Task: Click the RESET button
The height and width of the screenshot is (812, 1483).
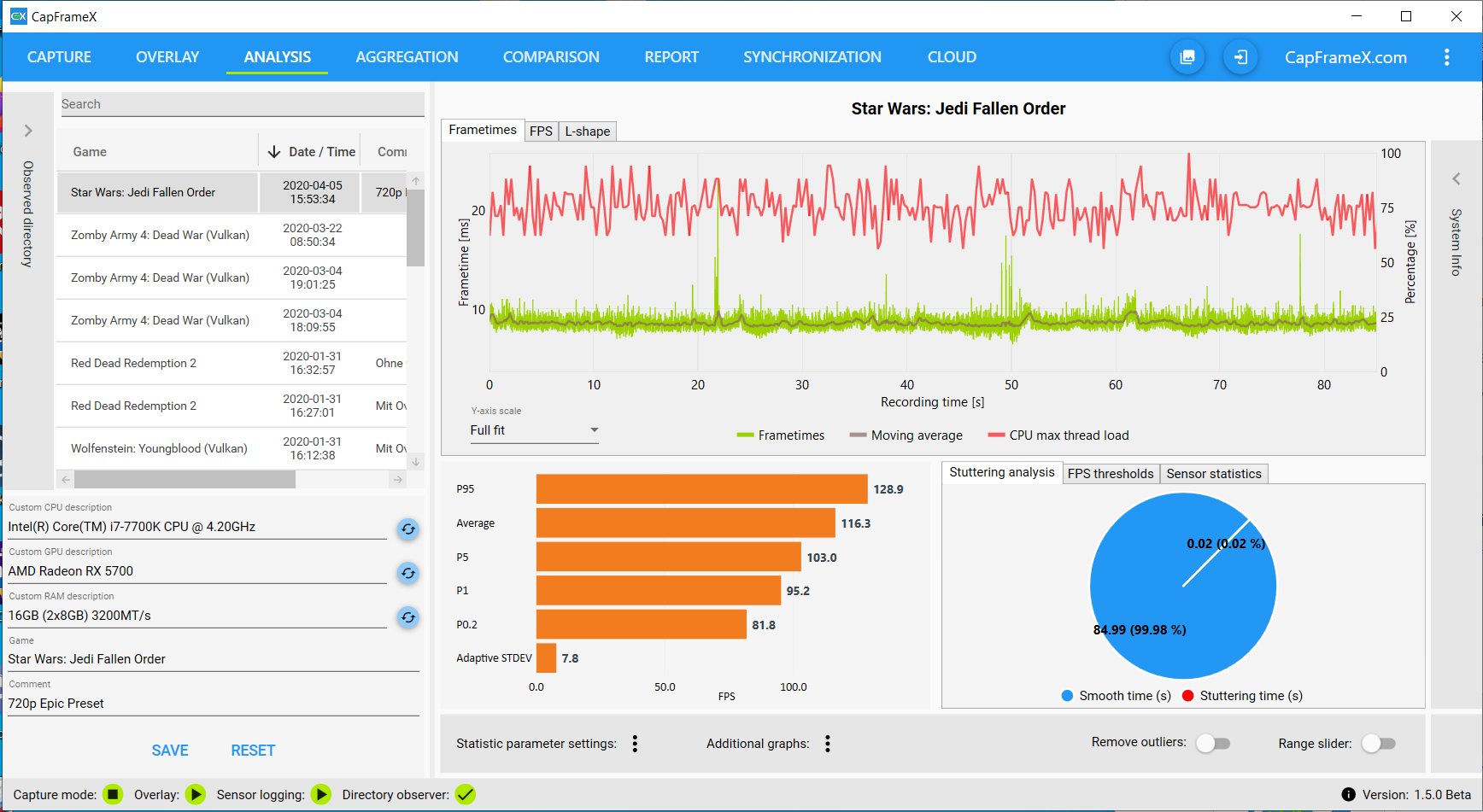Action: coord(253,751)
